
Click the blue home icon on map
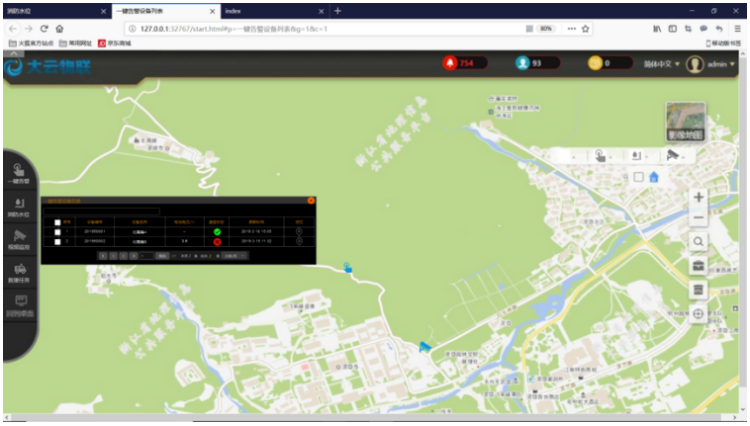[x=654, y=177]
